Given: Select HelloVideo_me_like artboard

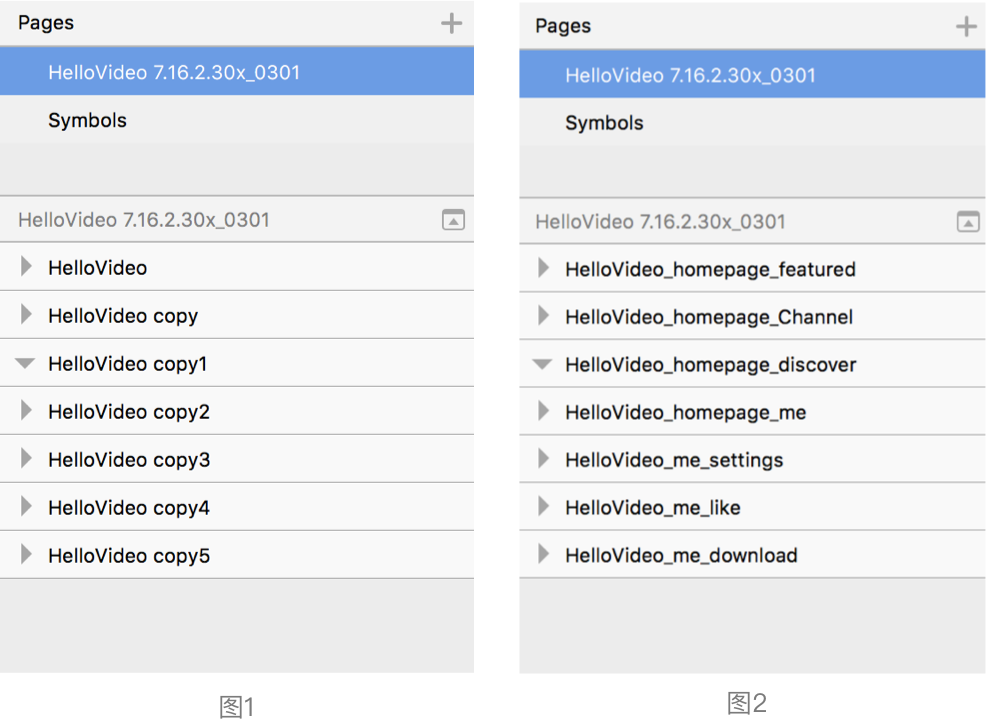Looking at the screenshot, I should click(653, 507).
